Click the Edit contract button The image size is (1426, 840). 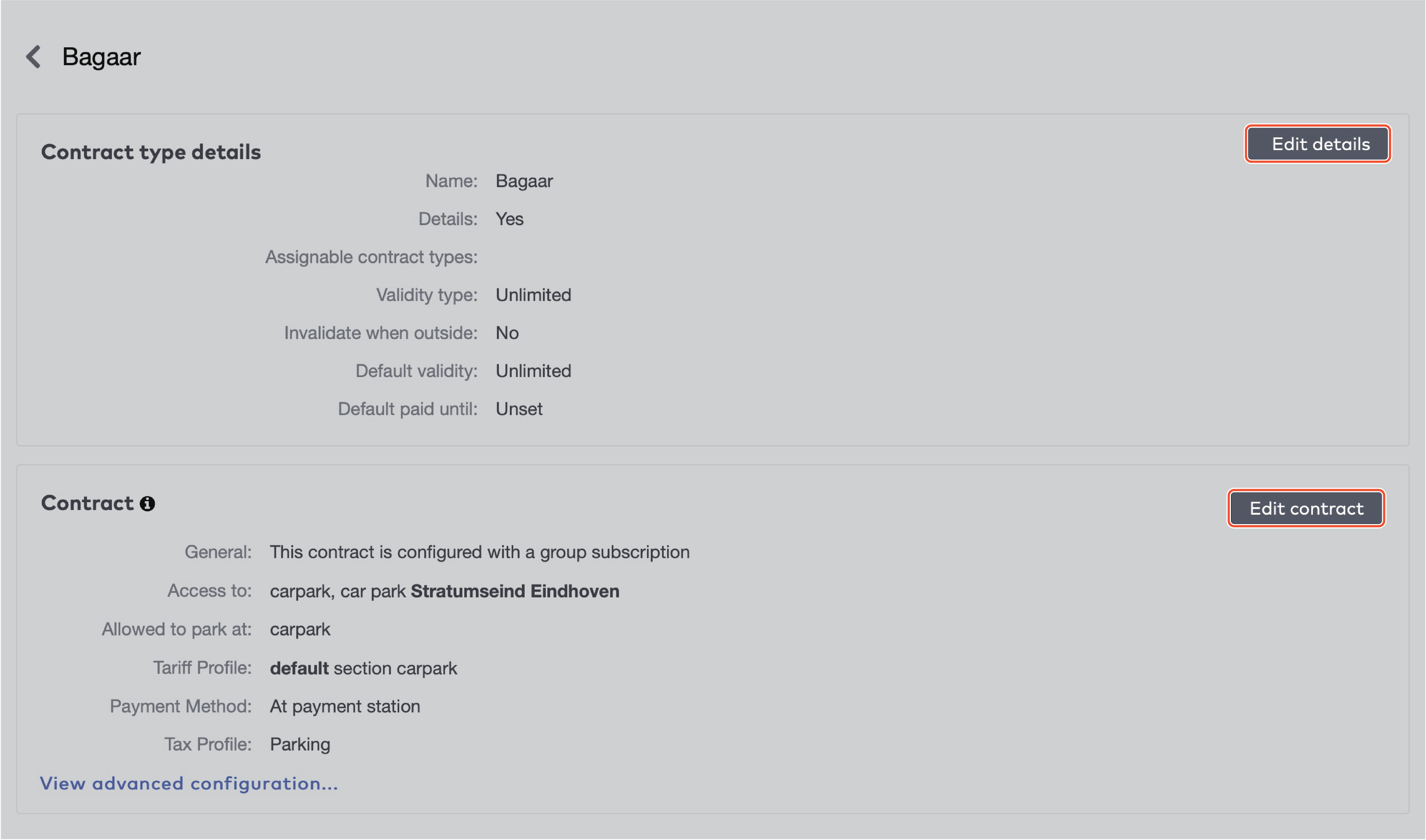(x=1305, y=508)
